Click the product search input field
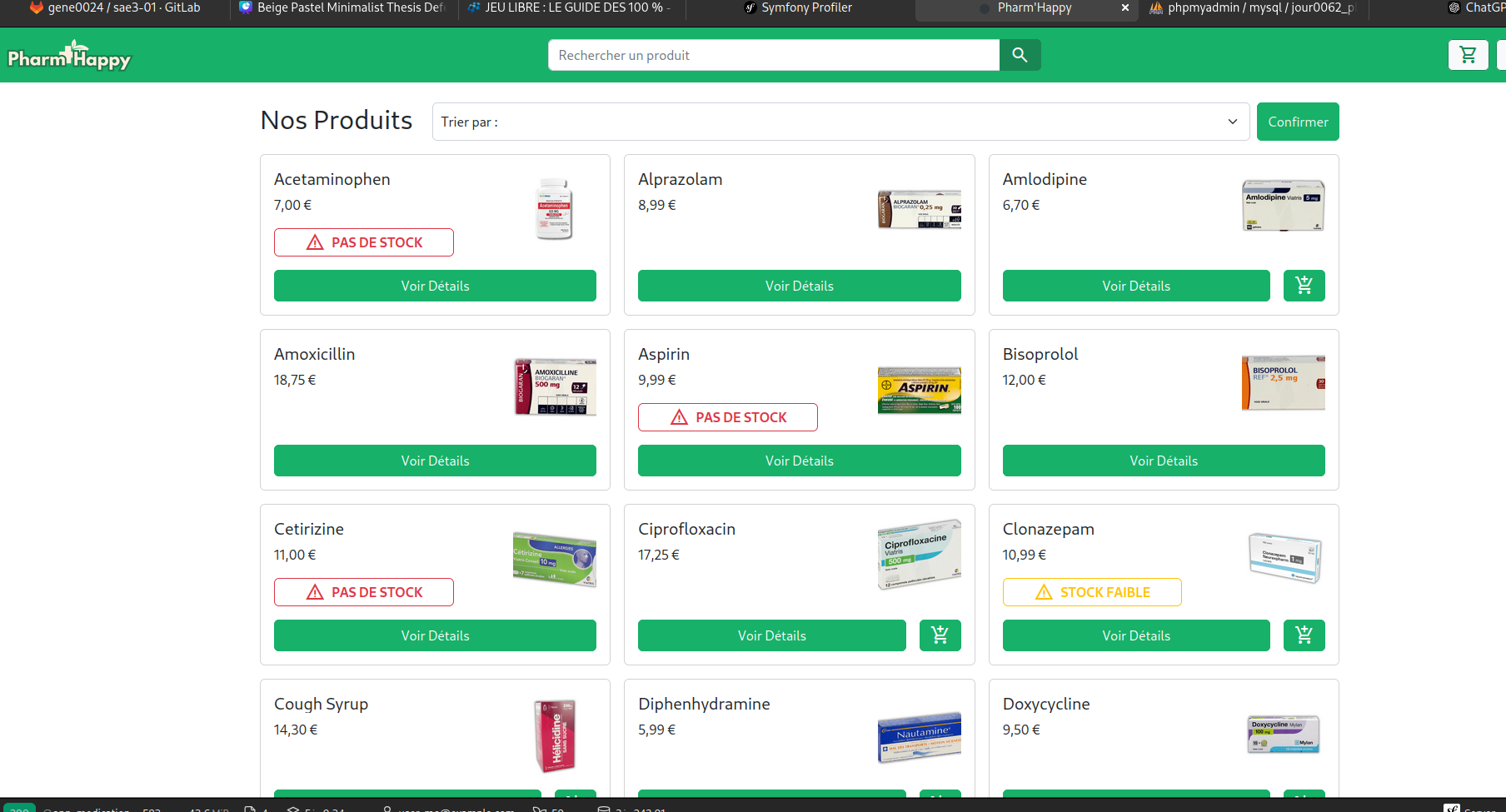The image size is (1506, 812). (x=773, y=55)
